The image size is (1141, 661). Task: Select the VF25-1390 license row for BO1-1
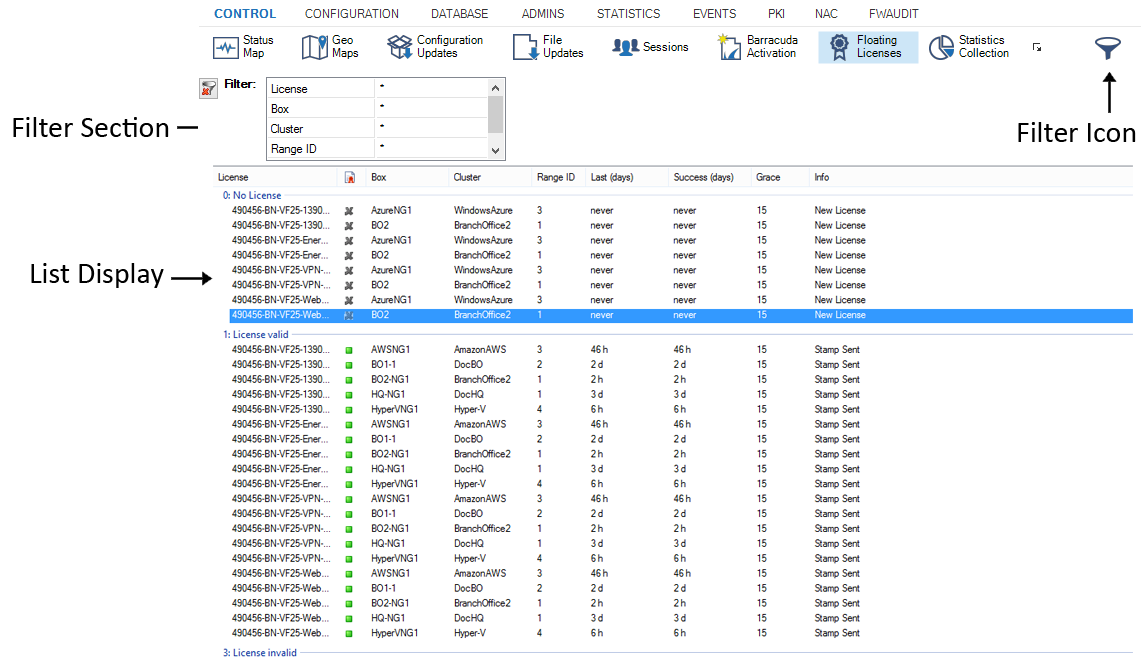(681, 365)
